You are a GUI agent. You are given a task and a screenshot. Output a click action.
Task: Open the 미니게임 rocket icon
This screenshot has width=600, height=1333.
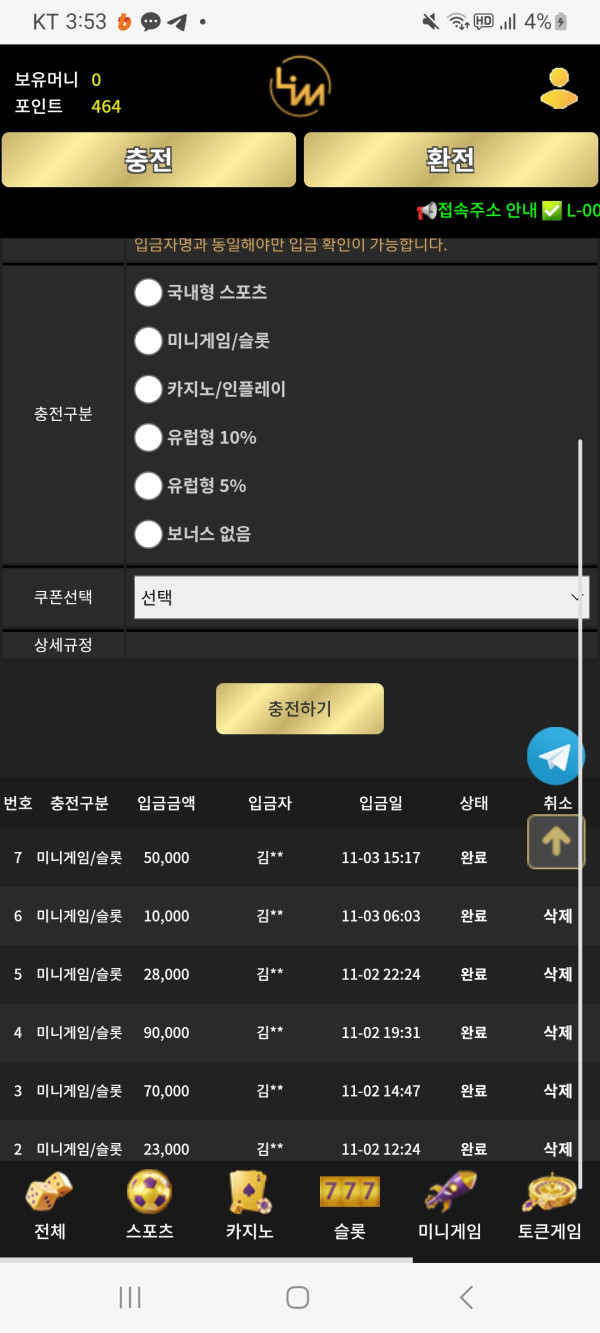(x=449, y=1191)
